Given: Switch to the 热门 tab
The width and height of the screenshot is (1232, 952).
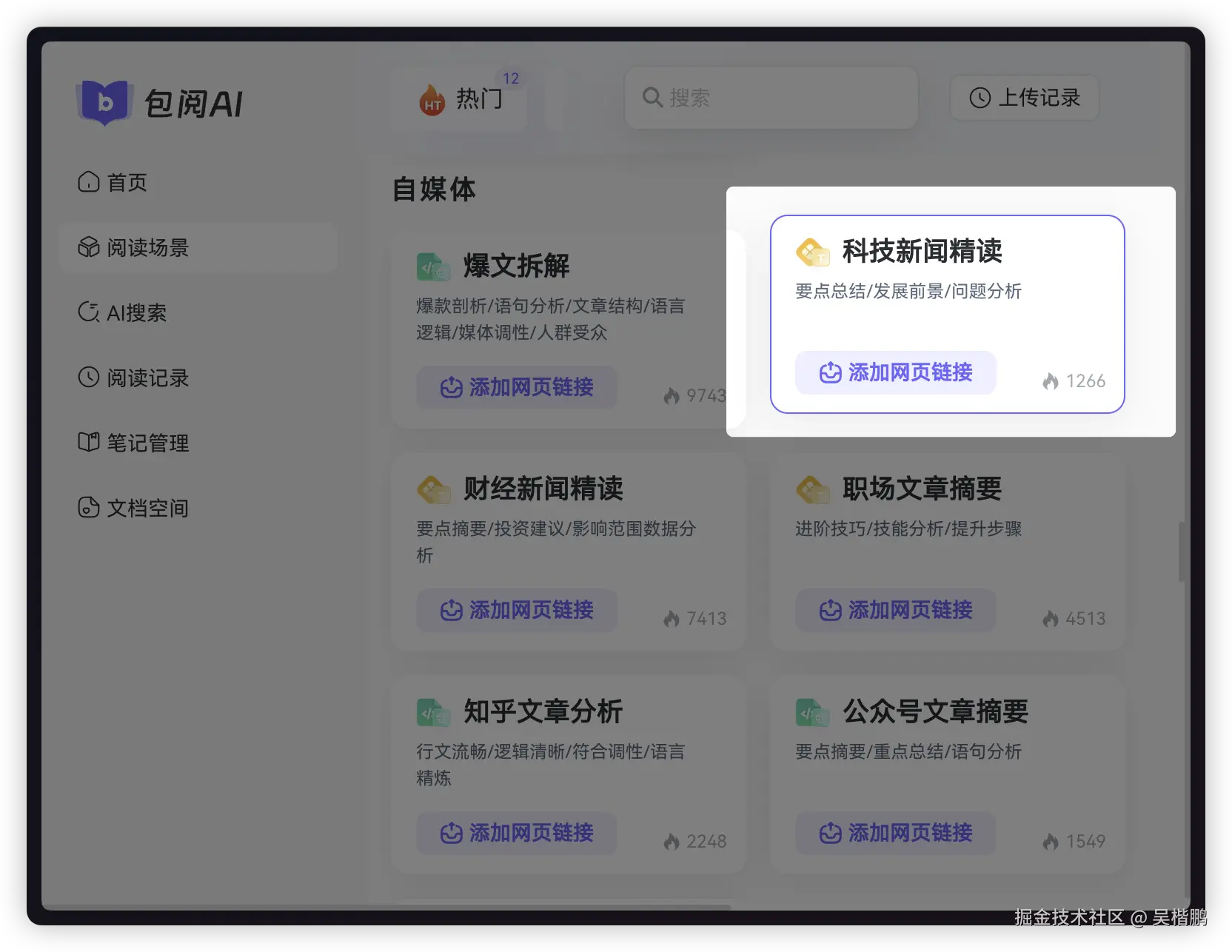Looking at the screenshot, I should (x=459, y=99).
